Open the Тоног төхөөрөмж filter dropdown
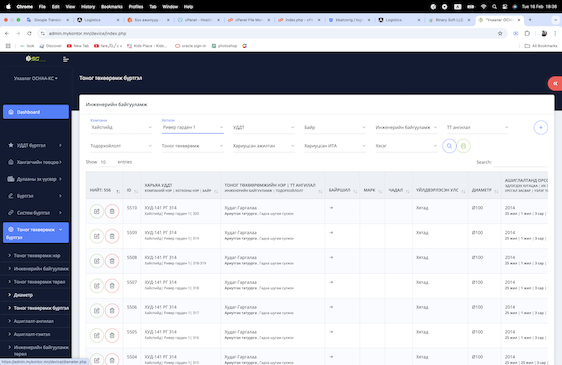The width and height of the screenshot is (562, 365). click(x=192, y=146)
